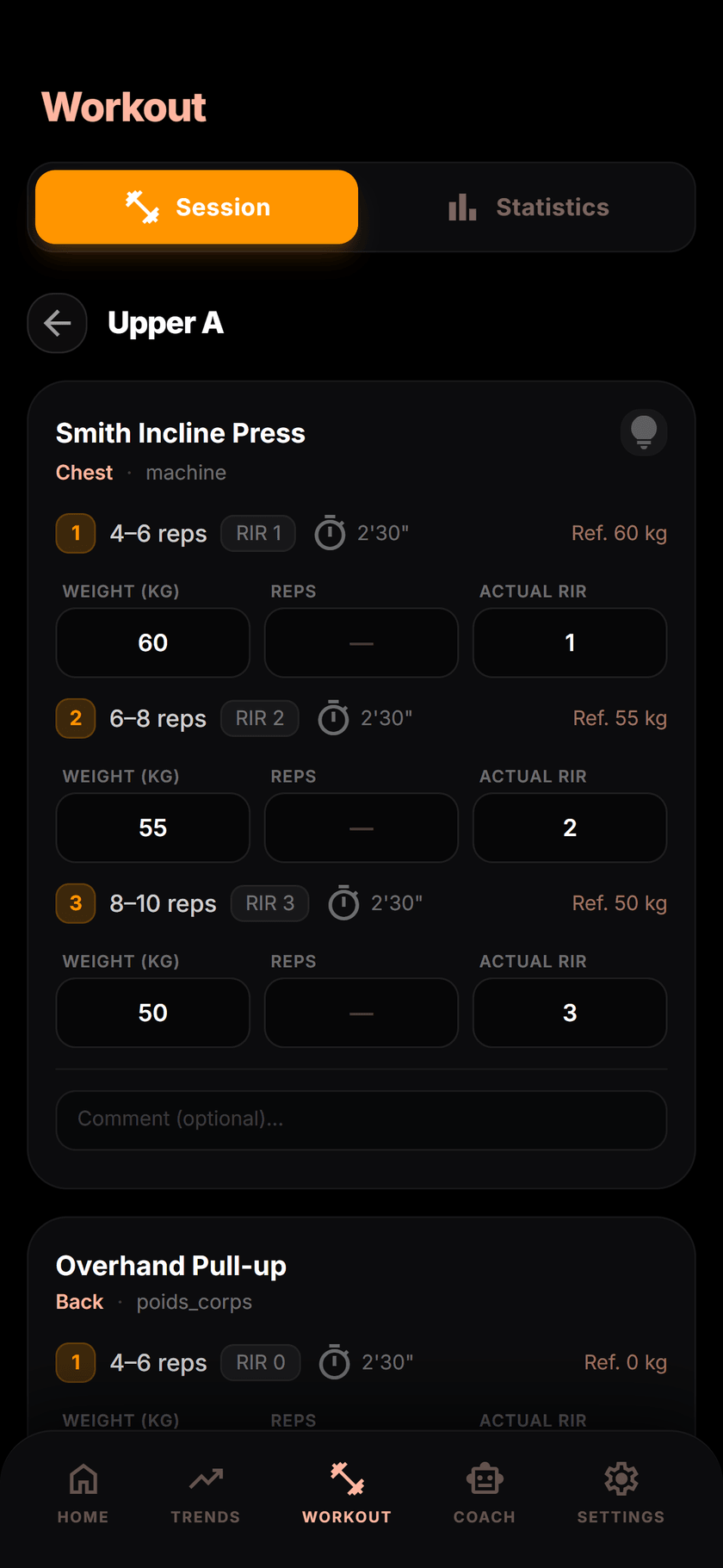This screenshot has height=1568, width=723.
Task: Tap the stopwatch icon on set 3 row
Action: 343,903
